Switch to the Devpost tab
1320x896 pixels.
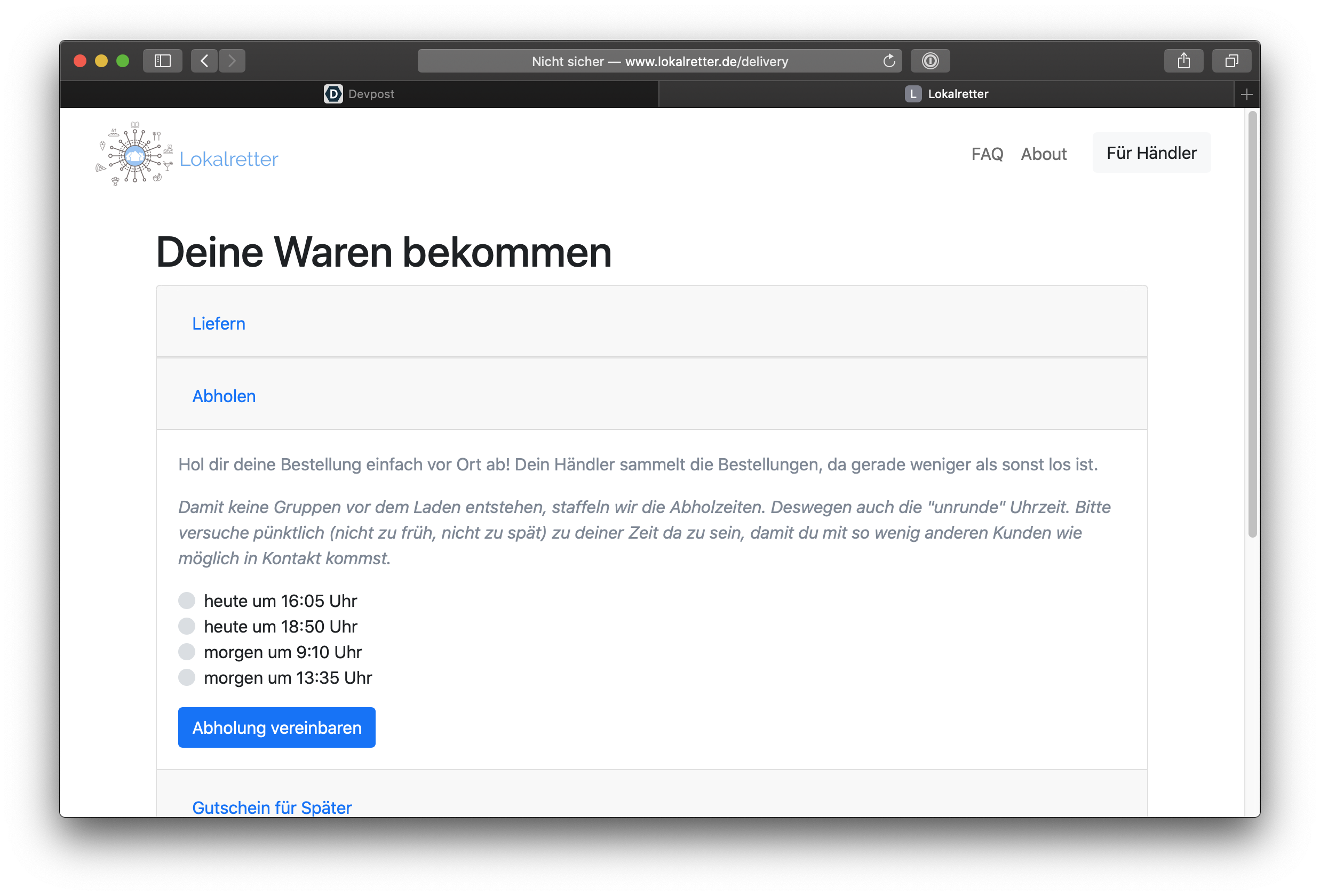tap(359, 94)
